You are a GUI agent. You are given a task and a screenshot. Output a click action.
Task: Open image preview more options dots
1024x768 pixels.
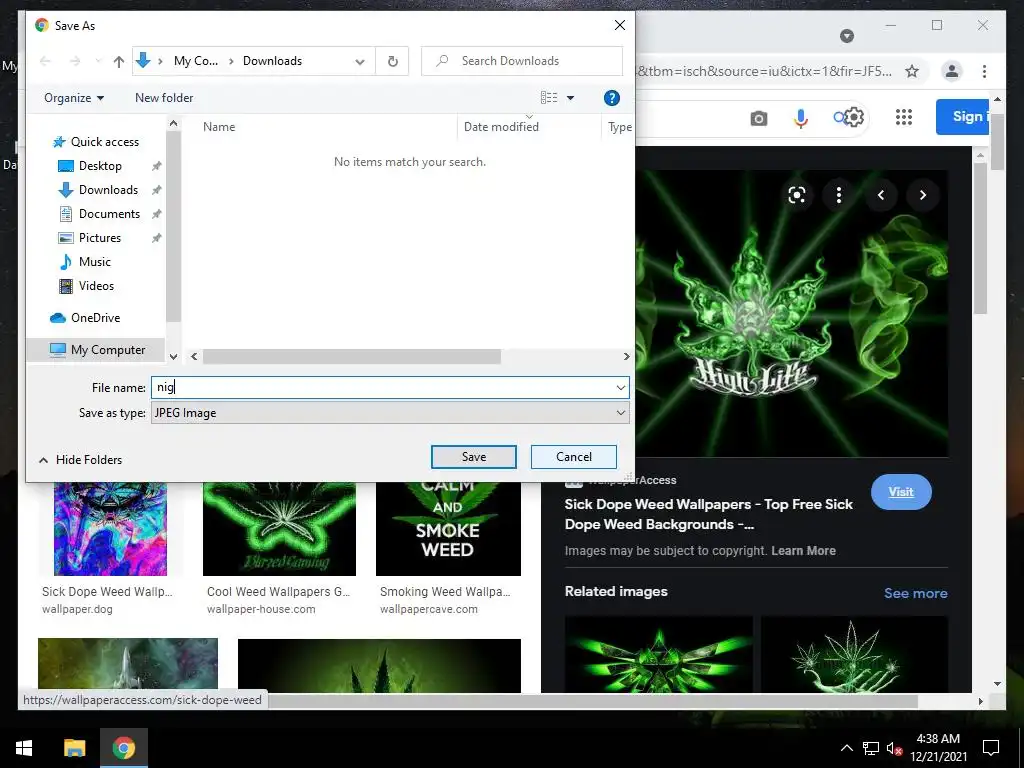[x=839, y=195]
